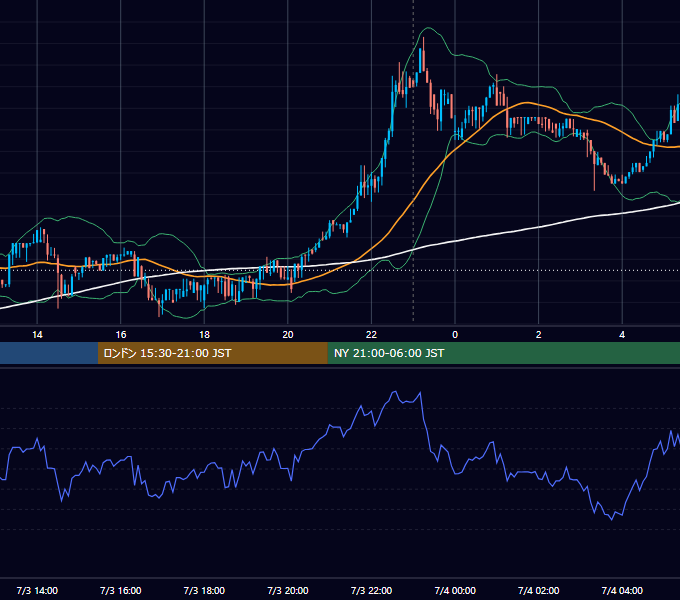Click the 7/4 04:00 time label
Image resolution: width=680 pixels, height=600 pixels.
pyautogui.click(x=622, y=590)
